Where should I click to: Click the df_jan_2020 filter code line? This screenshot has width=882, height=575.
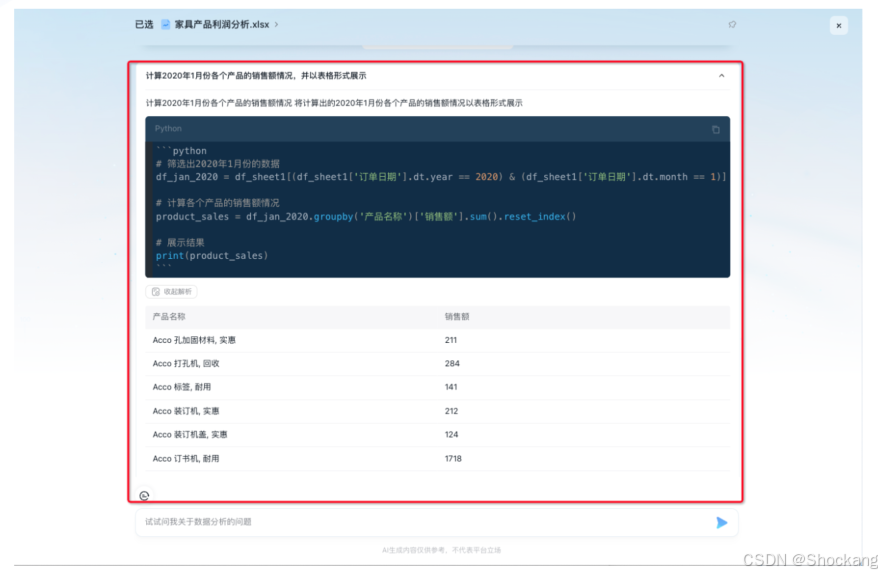tap(441, 177)
